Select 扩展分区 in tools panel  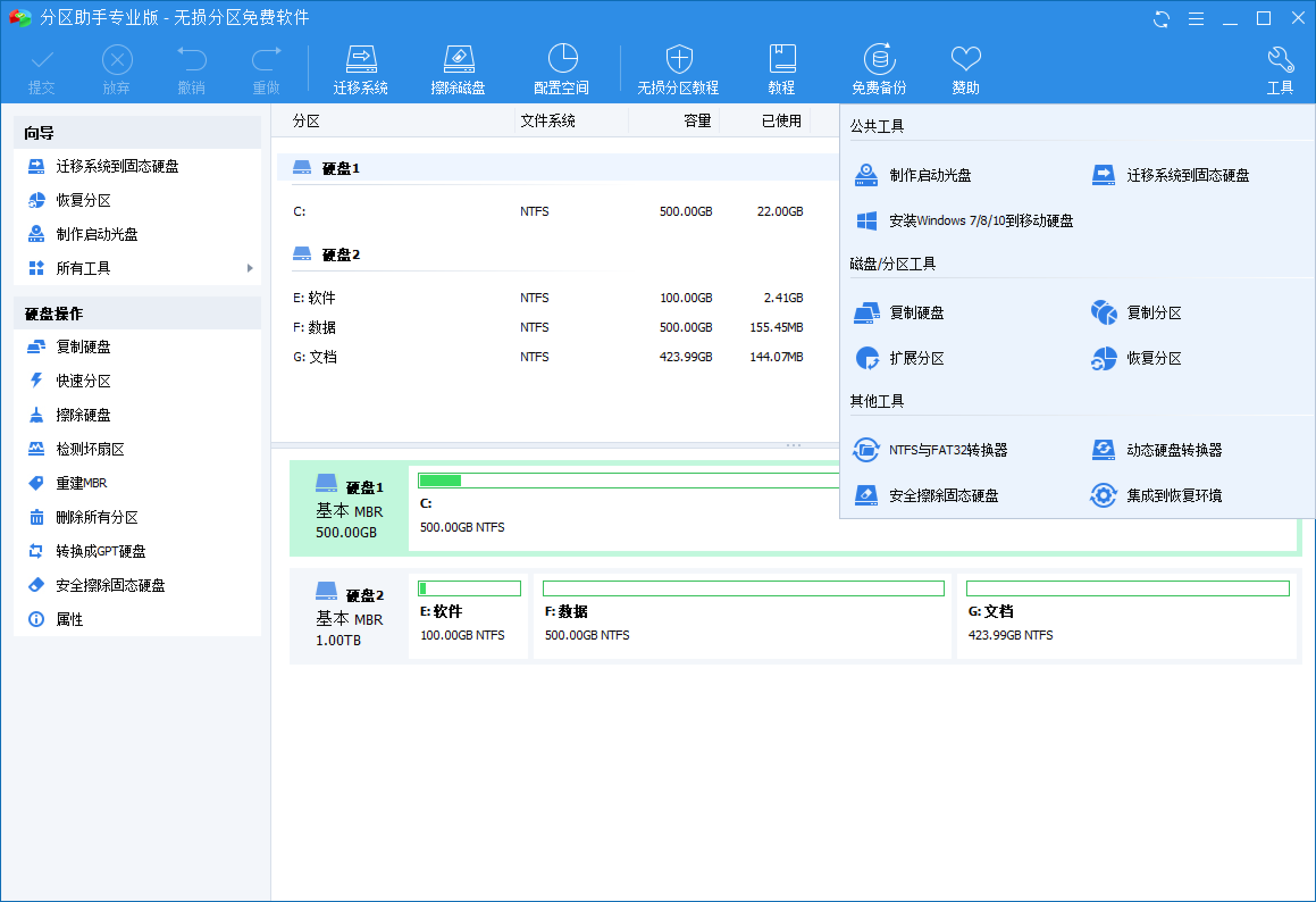click(x=899, y=358)
